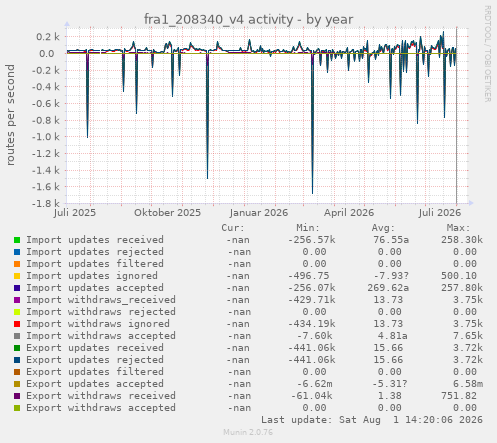Click the gray Import withdraws accepted swatch
Screen dimensions: 497x443
click(17, 336)
